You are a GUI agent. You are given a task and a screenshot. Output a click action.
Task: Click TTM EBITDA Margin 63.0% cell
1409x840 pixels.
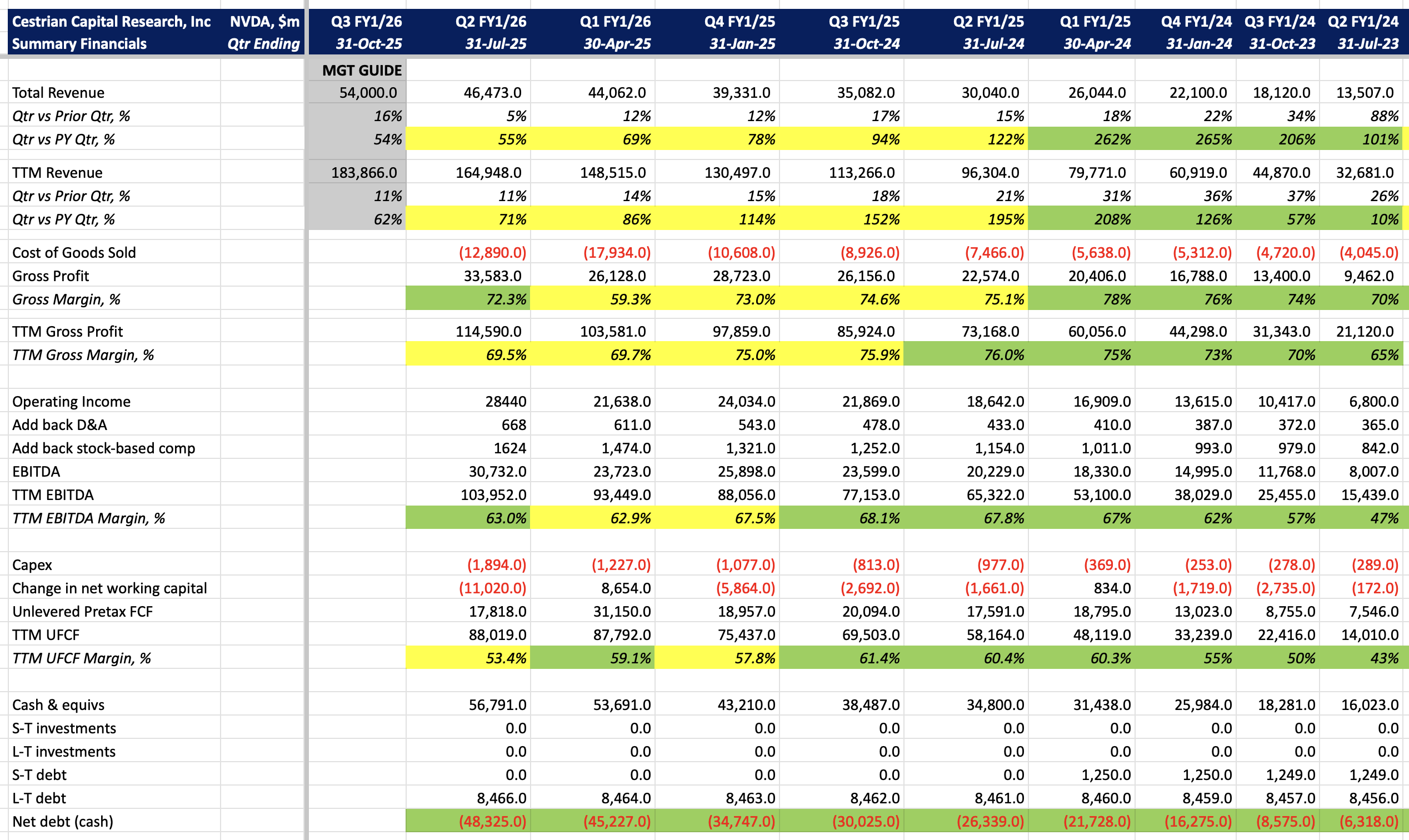(506, 518)
